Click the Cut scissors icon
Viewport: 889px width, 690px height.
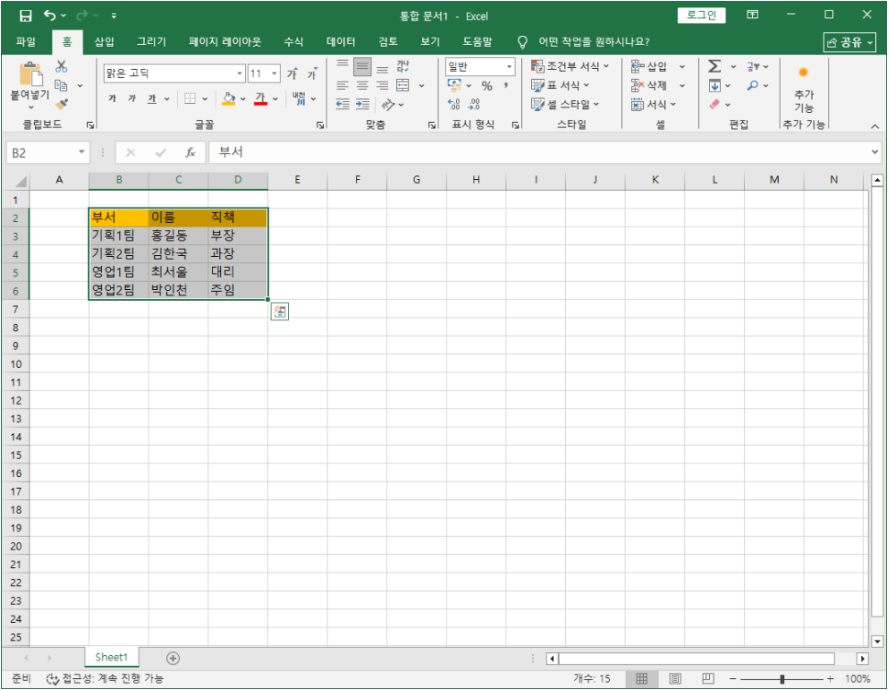(x=61, y=66)
